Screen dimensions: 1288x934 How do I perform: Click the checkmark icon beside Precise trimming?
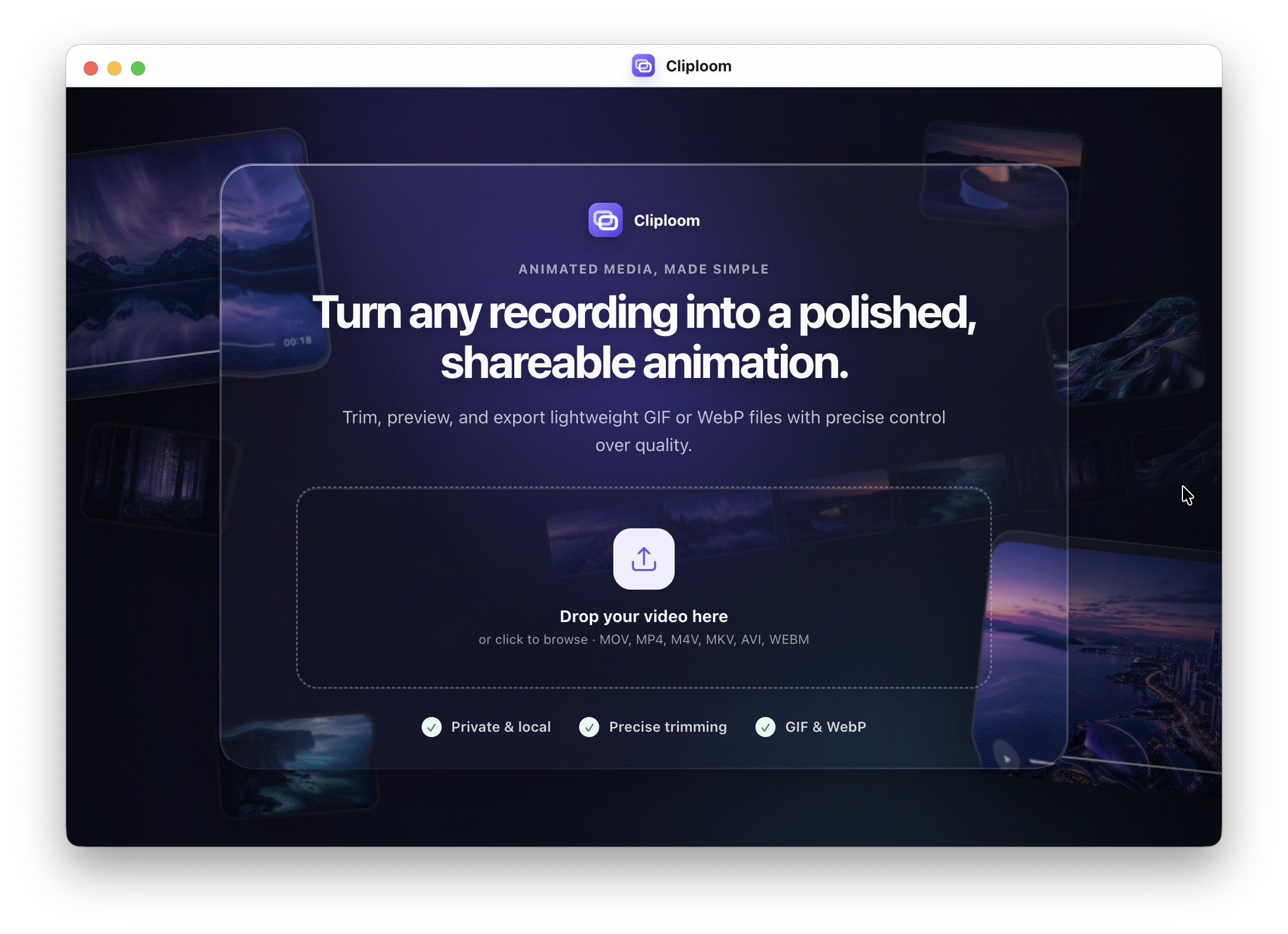click(589, 727)
